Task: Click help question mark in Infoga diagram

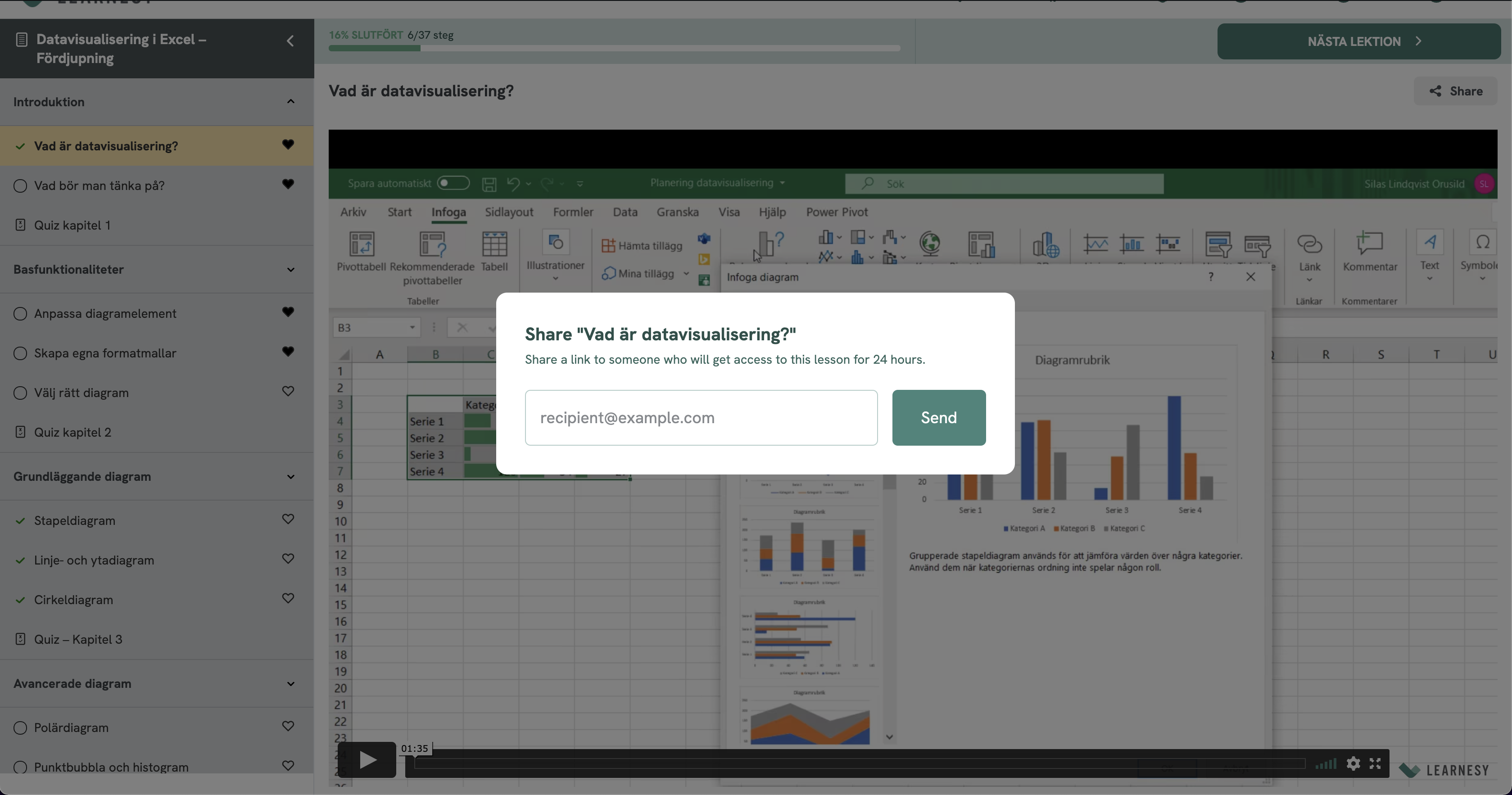Action: (x=1211, y=276)
